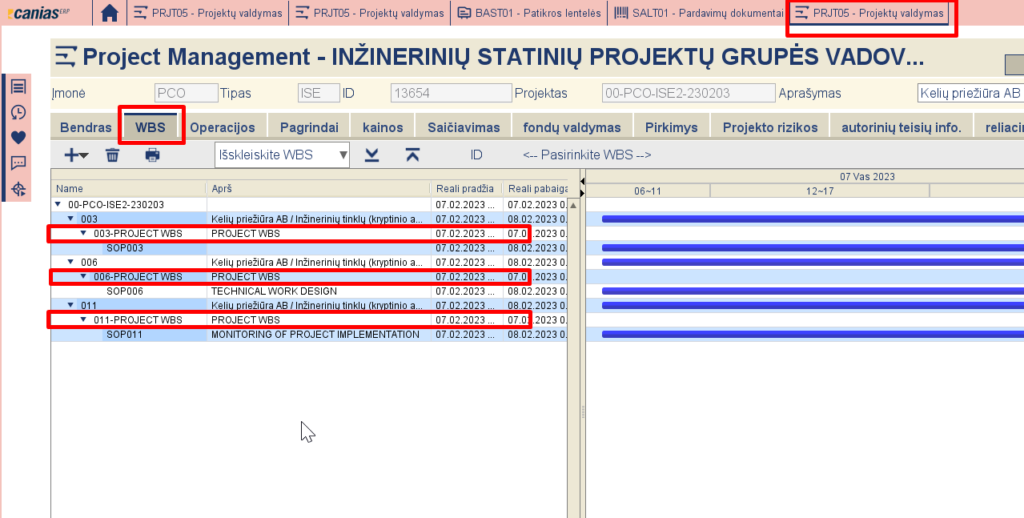Screen dimensions: 1024x518
Task: Open the list menu icon in left sidebar
Action: (x=18, y=87)
